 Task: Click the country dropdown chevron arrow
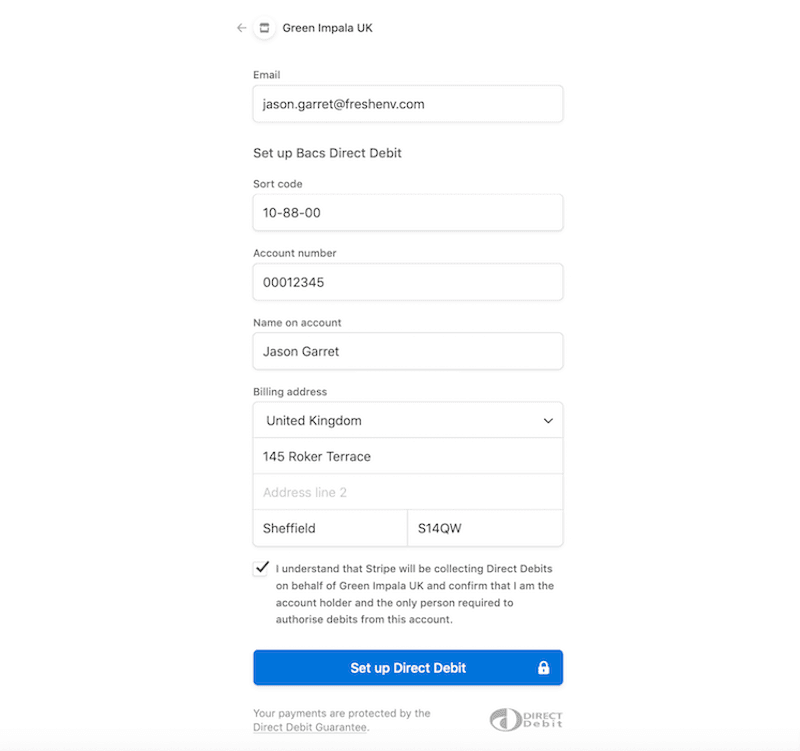tap(548, 421)
